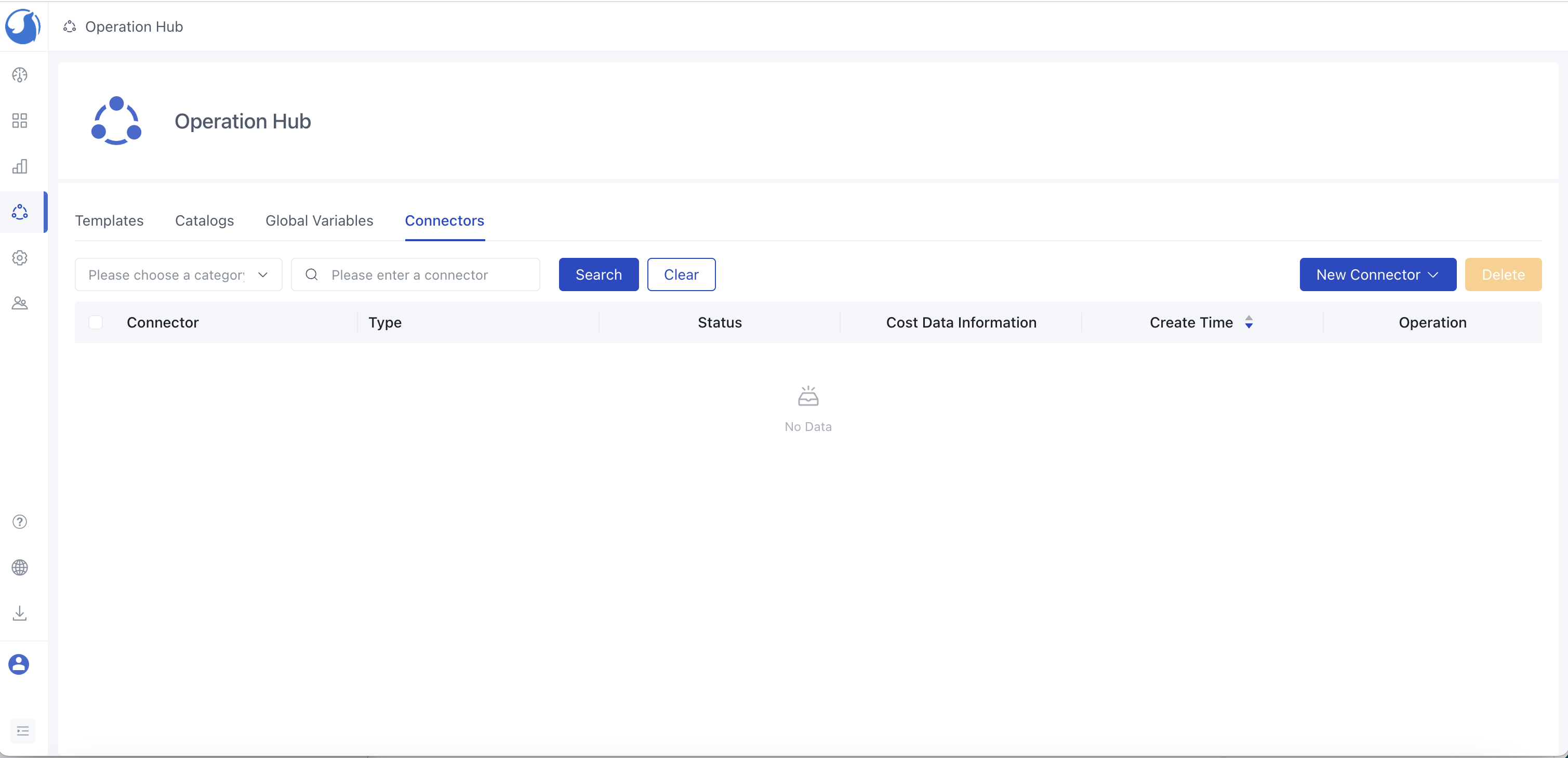Click the settings gear icon in sidebar
The width and height of the screenshot is (1568, 758).
pyautogui.click(x=20, y=258)
